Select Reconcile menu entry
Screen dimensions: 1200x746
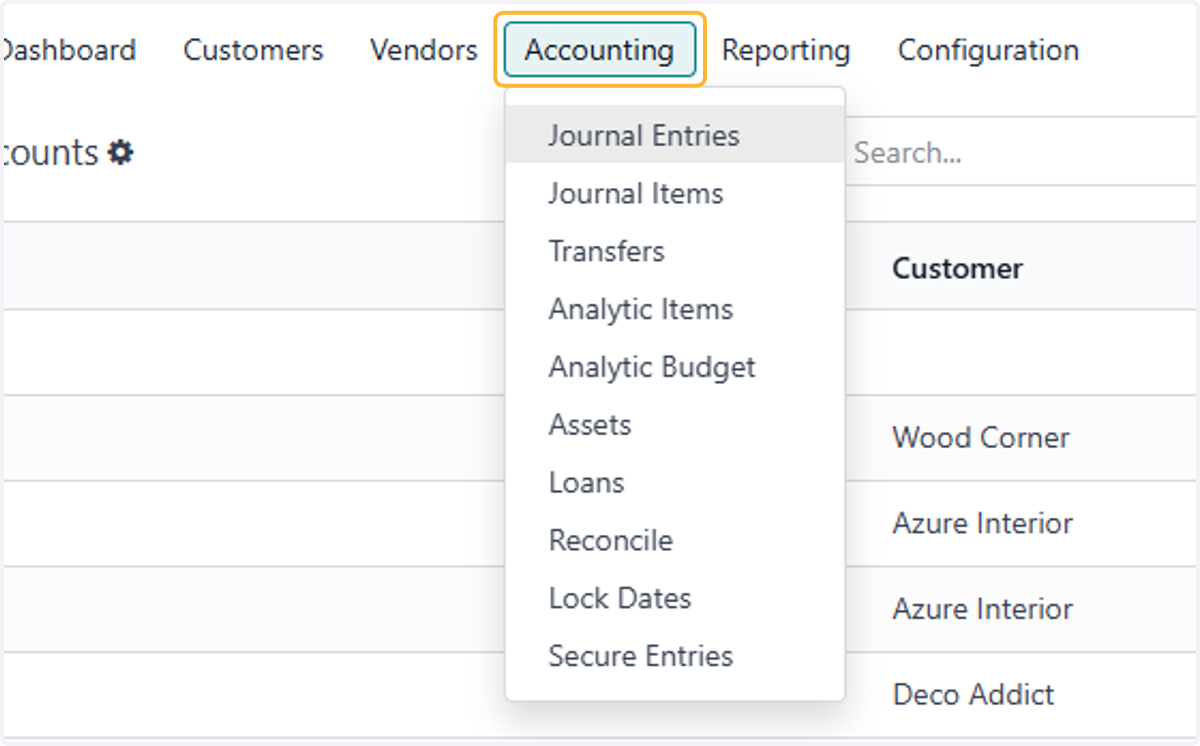[675, 541]
